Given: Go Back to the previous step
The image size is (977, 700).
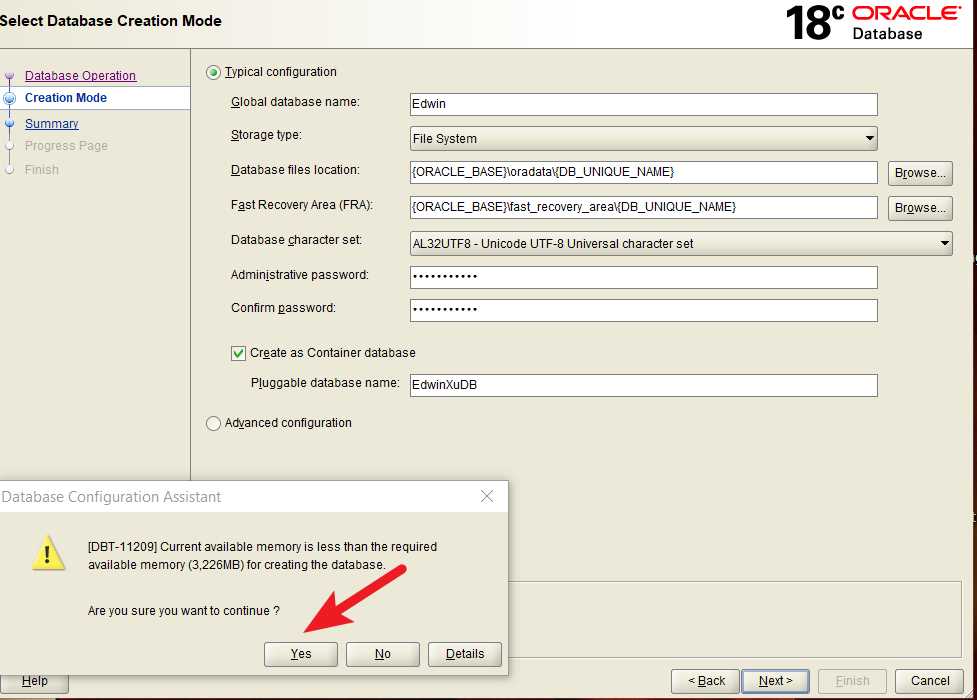Looking at the screenshot, I should 705,681.
